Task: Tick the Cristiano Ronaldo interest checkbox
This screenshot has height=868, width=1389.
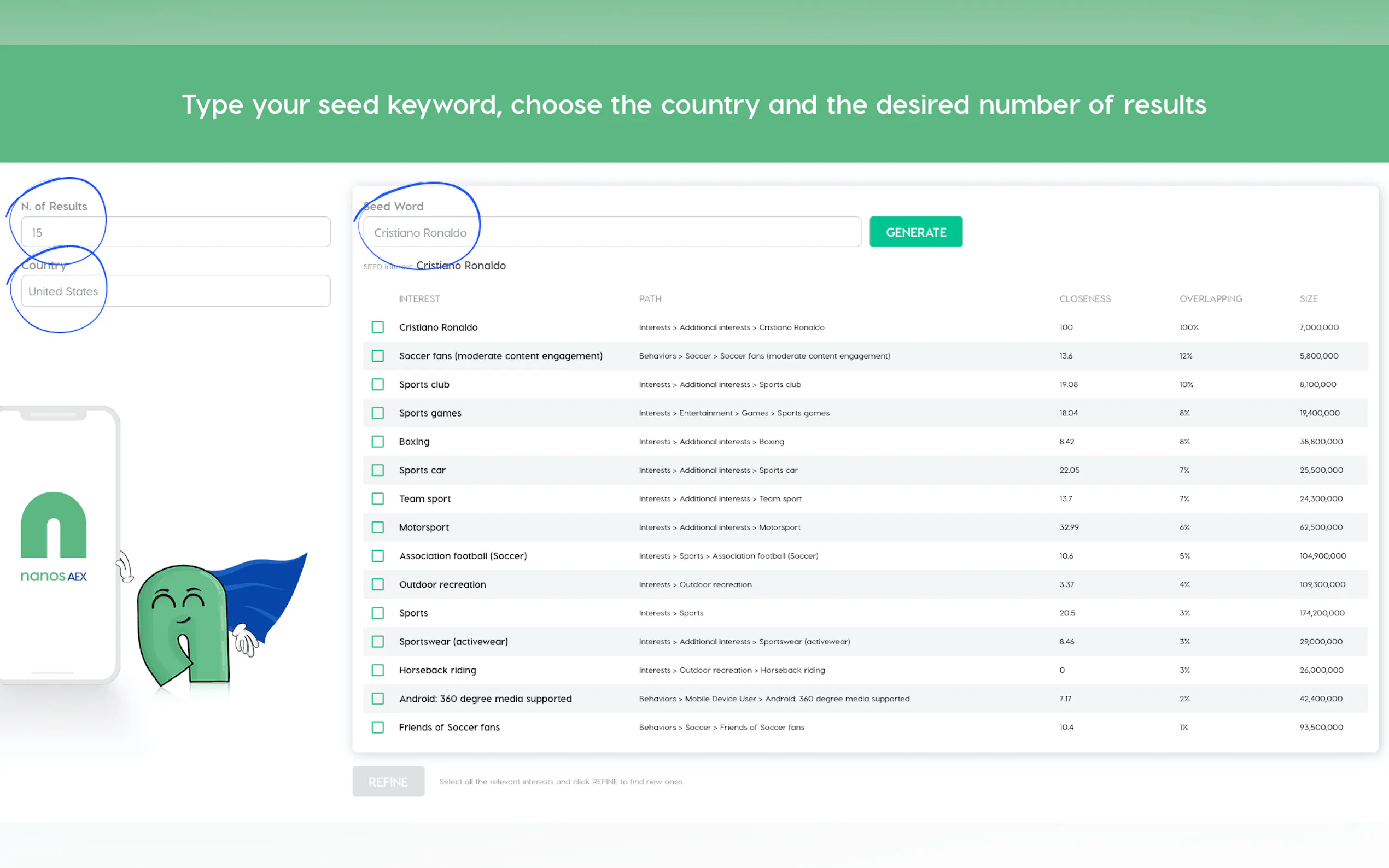Action: [377, 327]
